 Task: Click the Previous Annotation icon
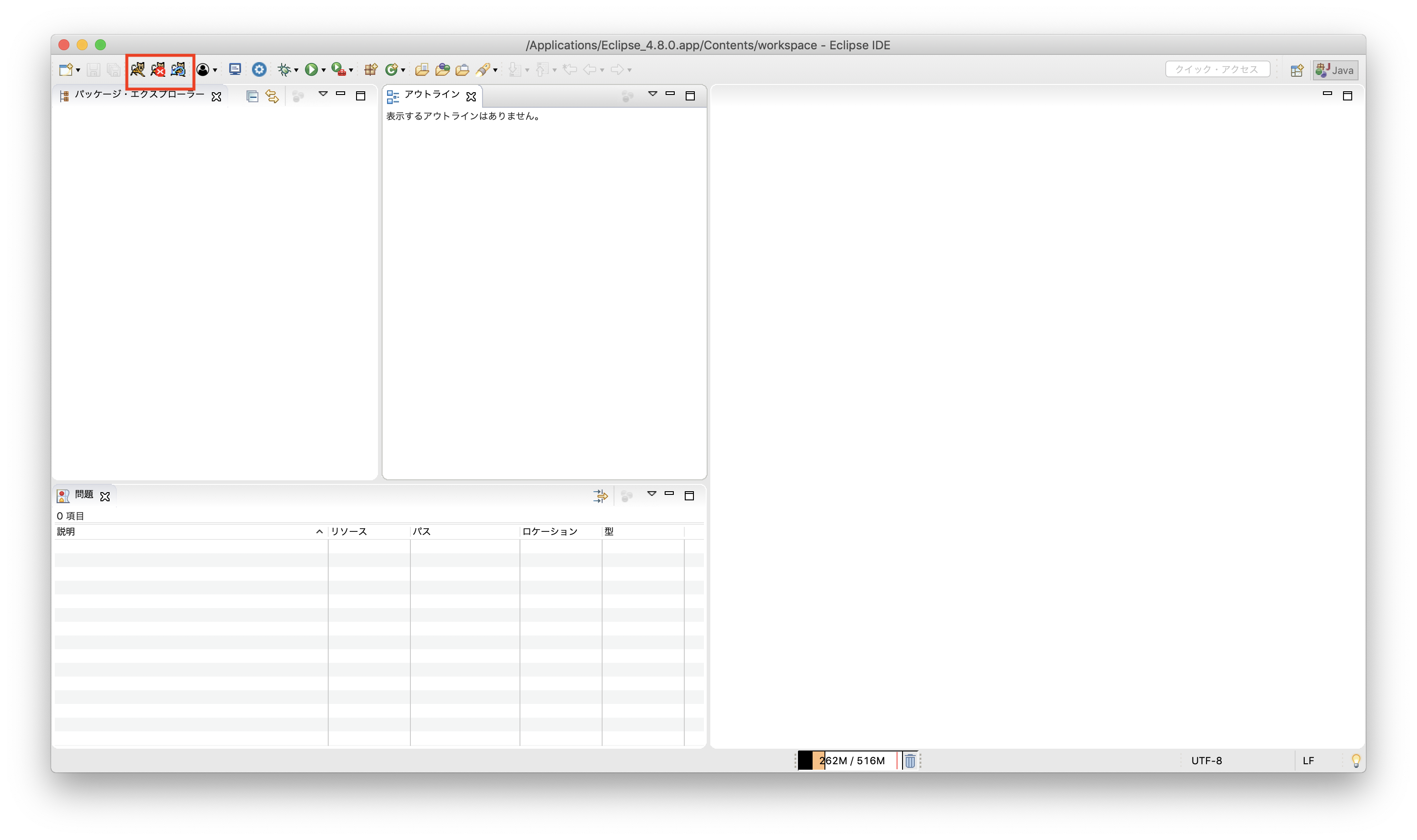point(541,70)
